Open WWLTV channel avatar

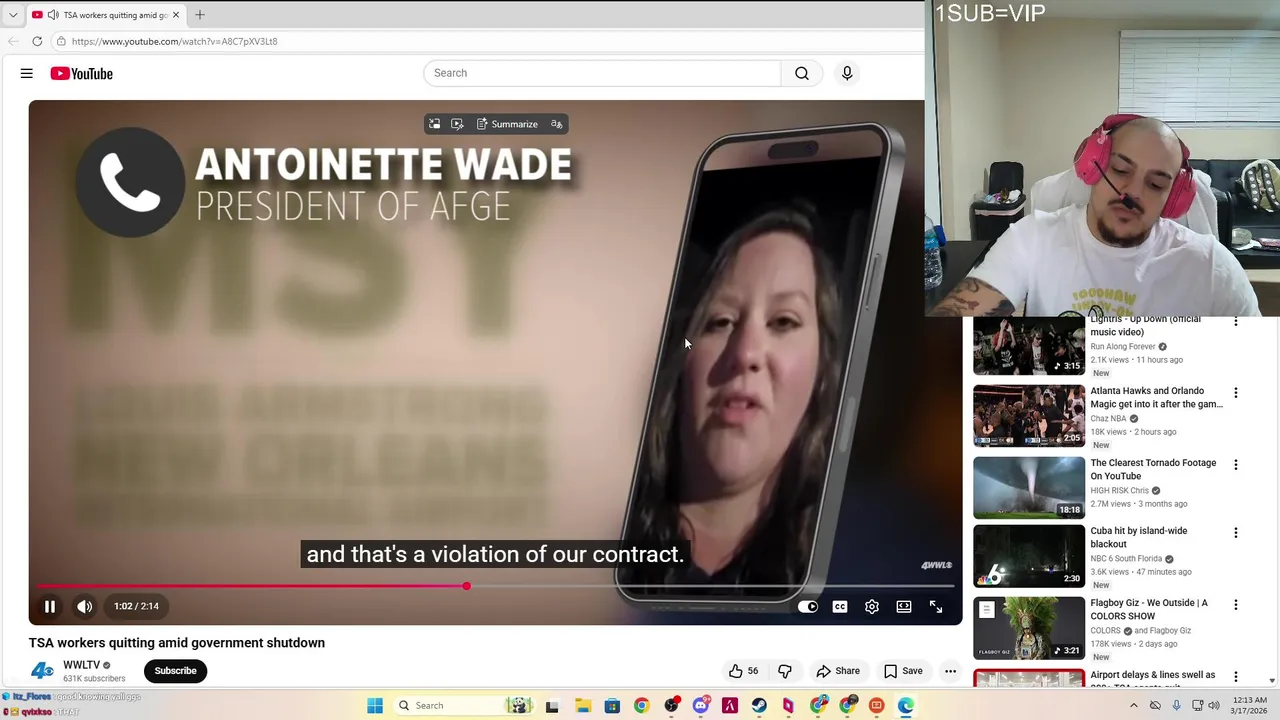(x=42, y=671)
